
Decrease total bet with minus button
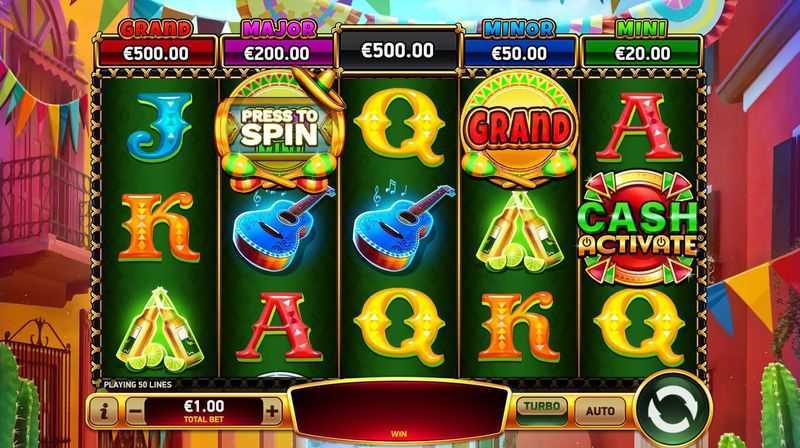click(x=136, y=411)
